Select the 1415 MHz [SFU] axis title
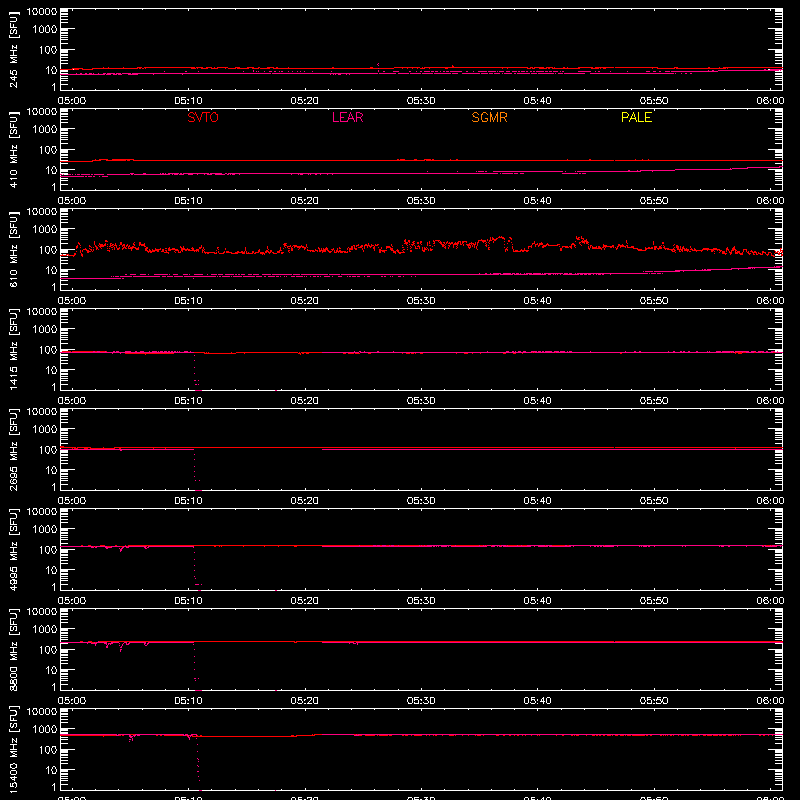This screenshot has height=800, width=800. click(x=13, y=349)
